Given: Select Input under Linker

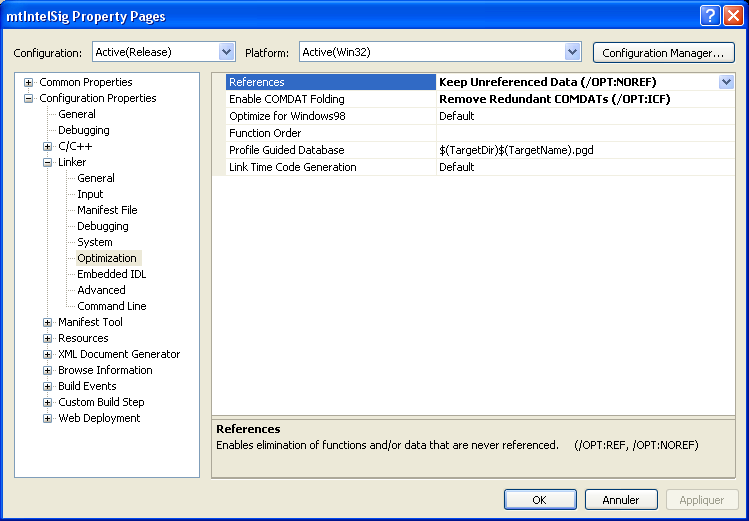Looking at the screenshot, I should click(90, 194).
